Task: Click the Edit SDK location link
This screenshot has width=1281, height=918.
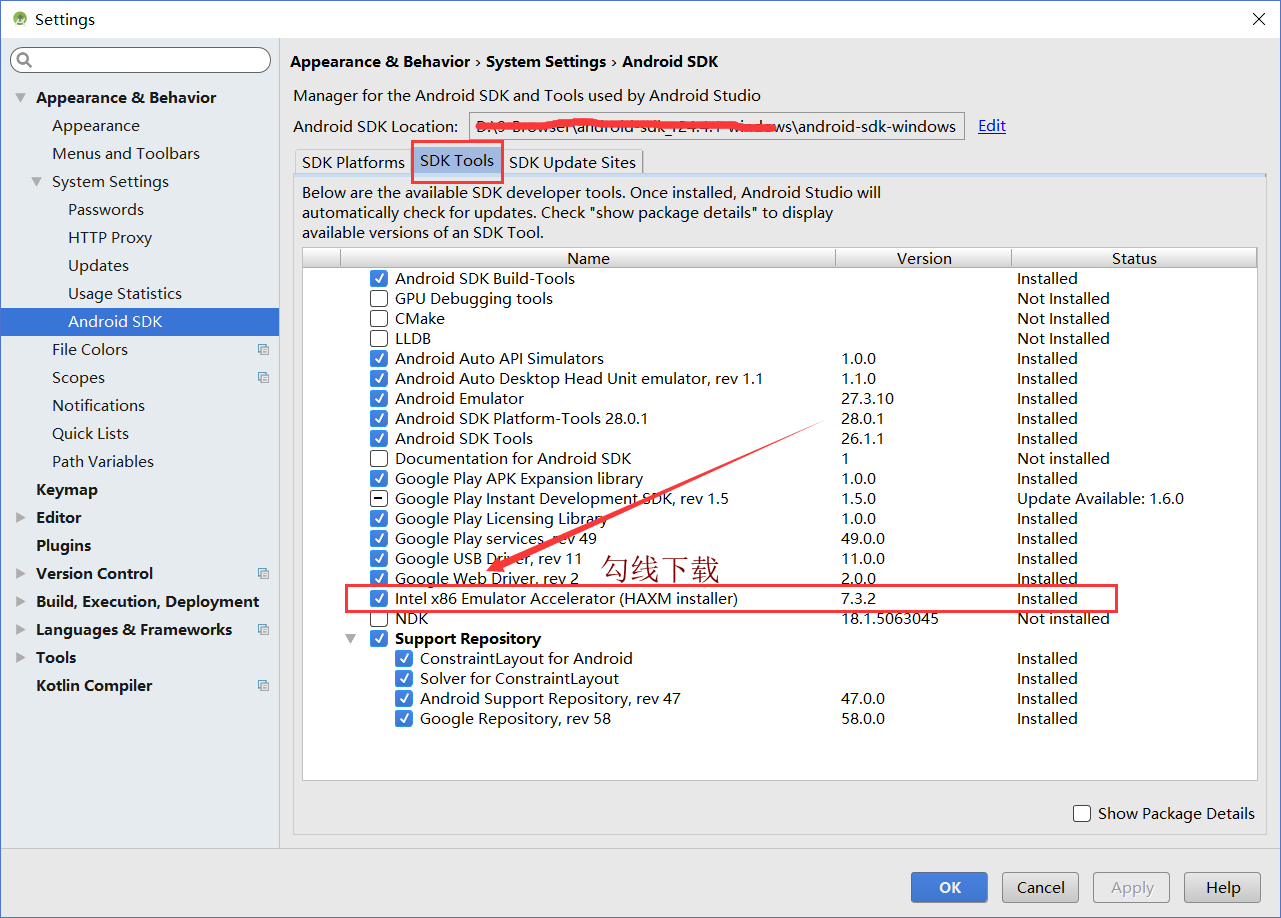Action: 992,126
